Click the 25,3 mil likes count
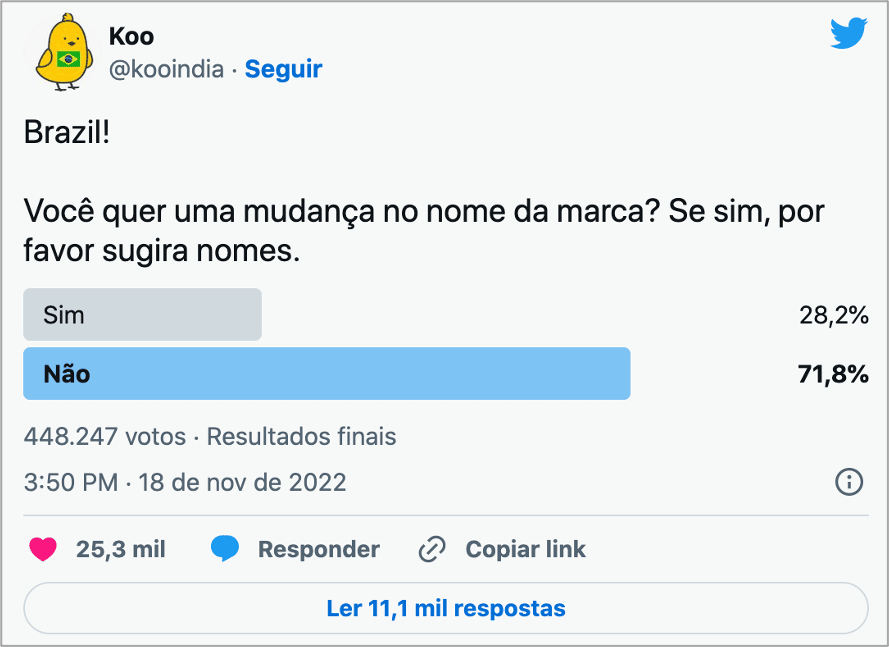 (x=120, y=549)
